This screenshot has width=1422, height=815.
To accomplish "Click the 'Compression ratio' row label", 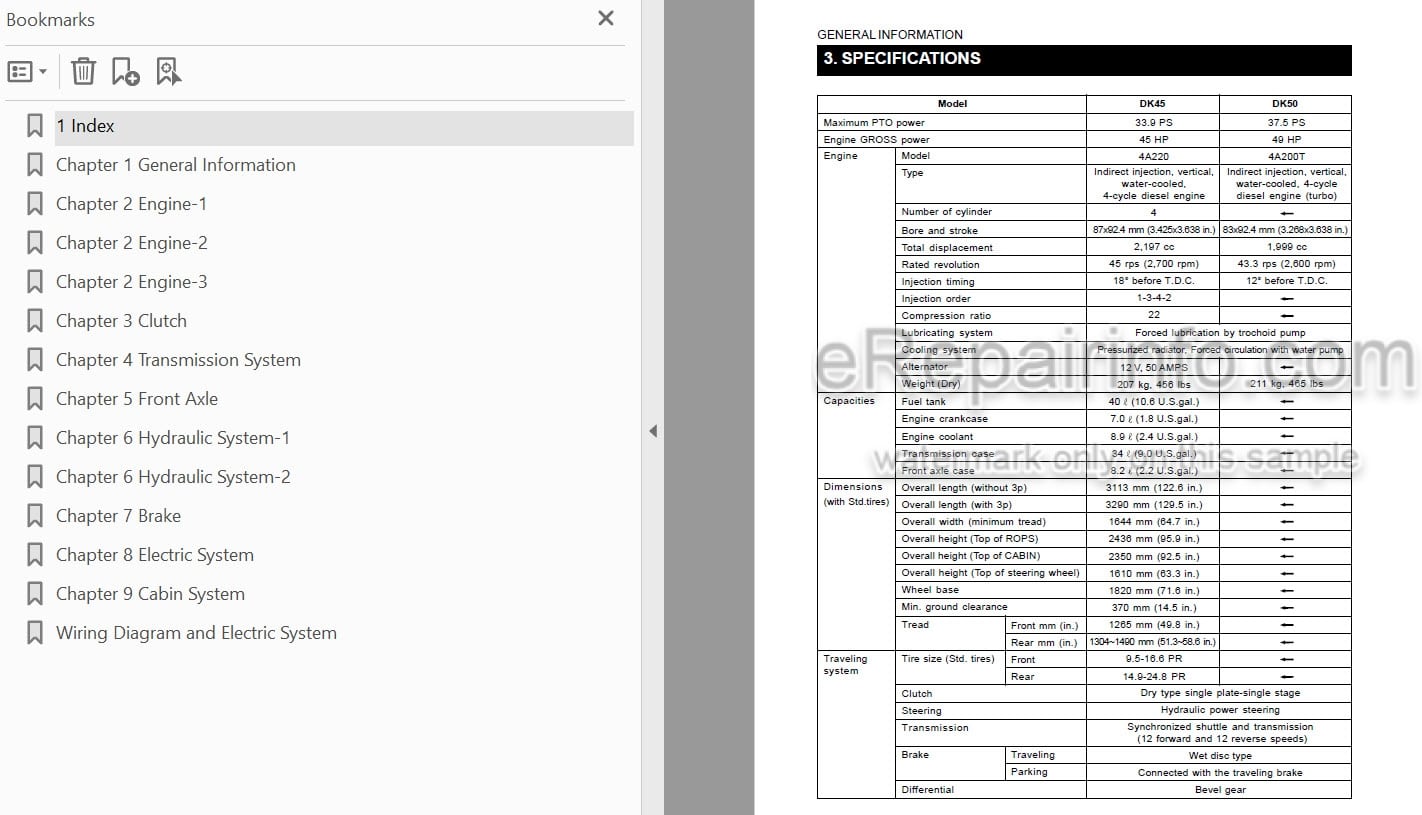I will click(x=946, y=316).
